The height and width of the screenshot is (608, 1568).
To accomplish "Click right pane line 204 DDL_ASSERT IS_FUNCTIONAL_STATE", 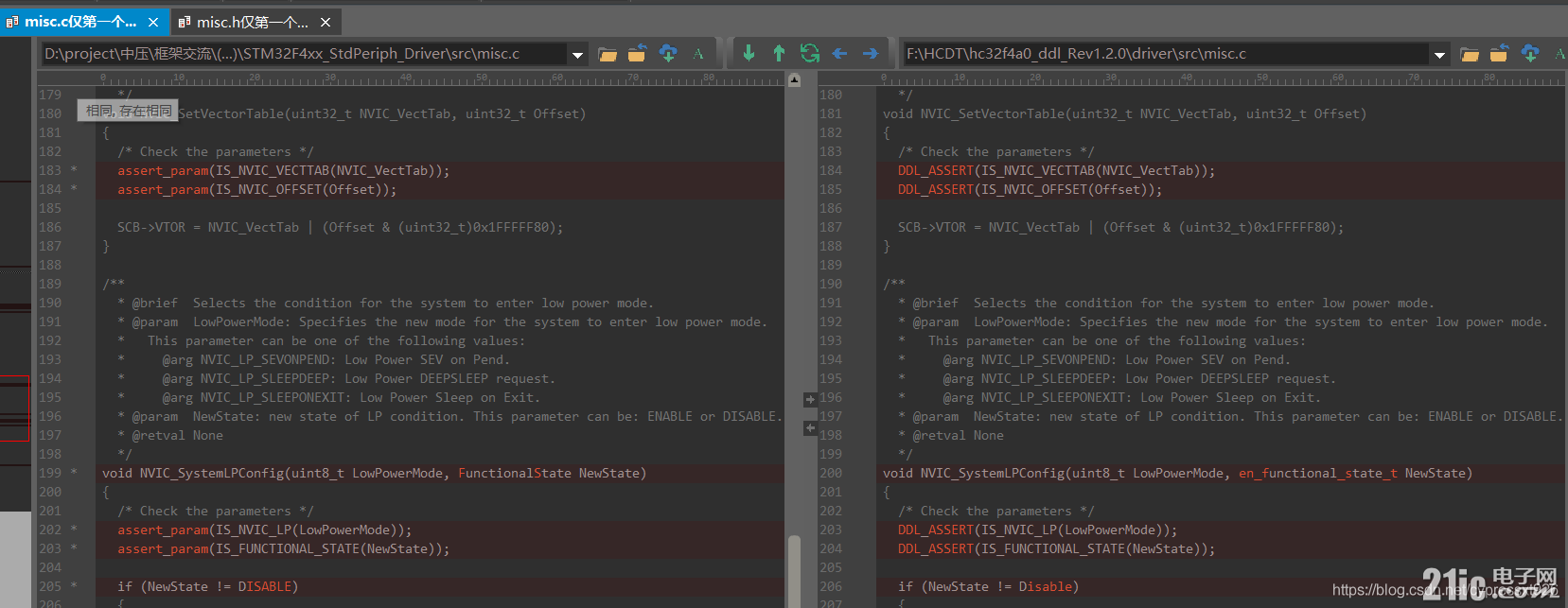I will click(1056, 548).
